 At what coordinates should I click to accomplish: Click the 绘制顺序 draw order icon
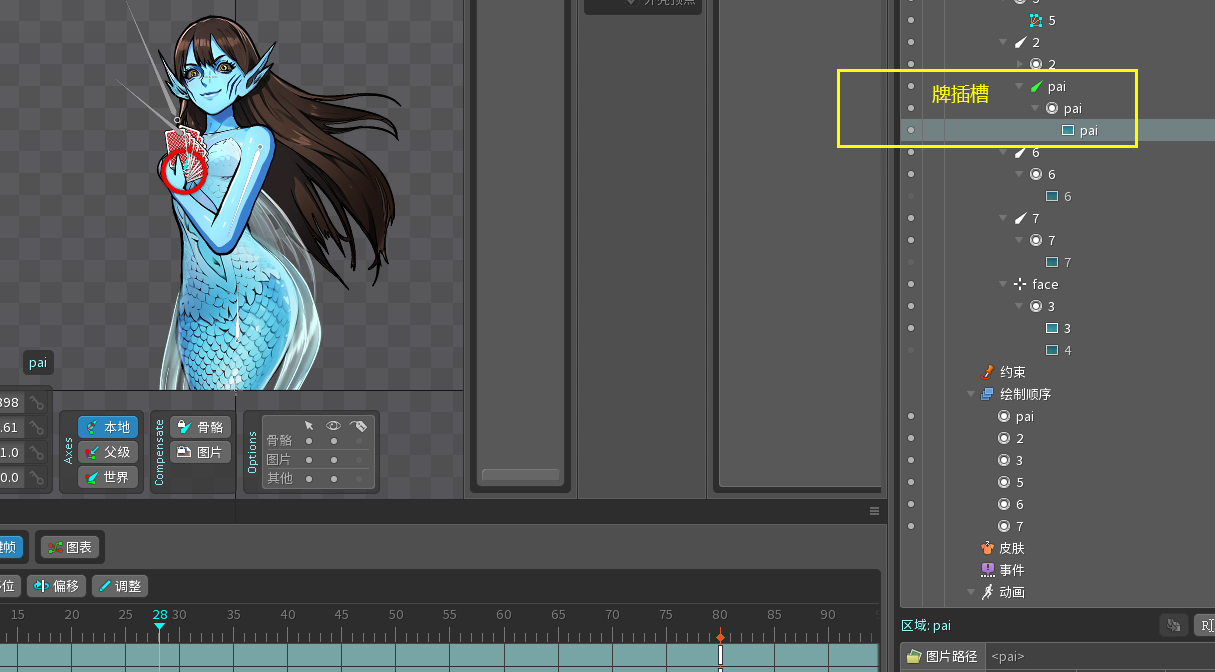coord(988,394)
